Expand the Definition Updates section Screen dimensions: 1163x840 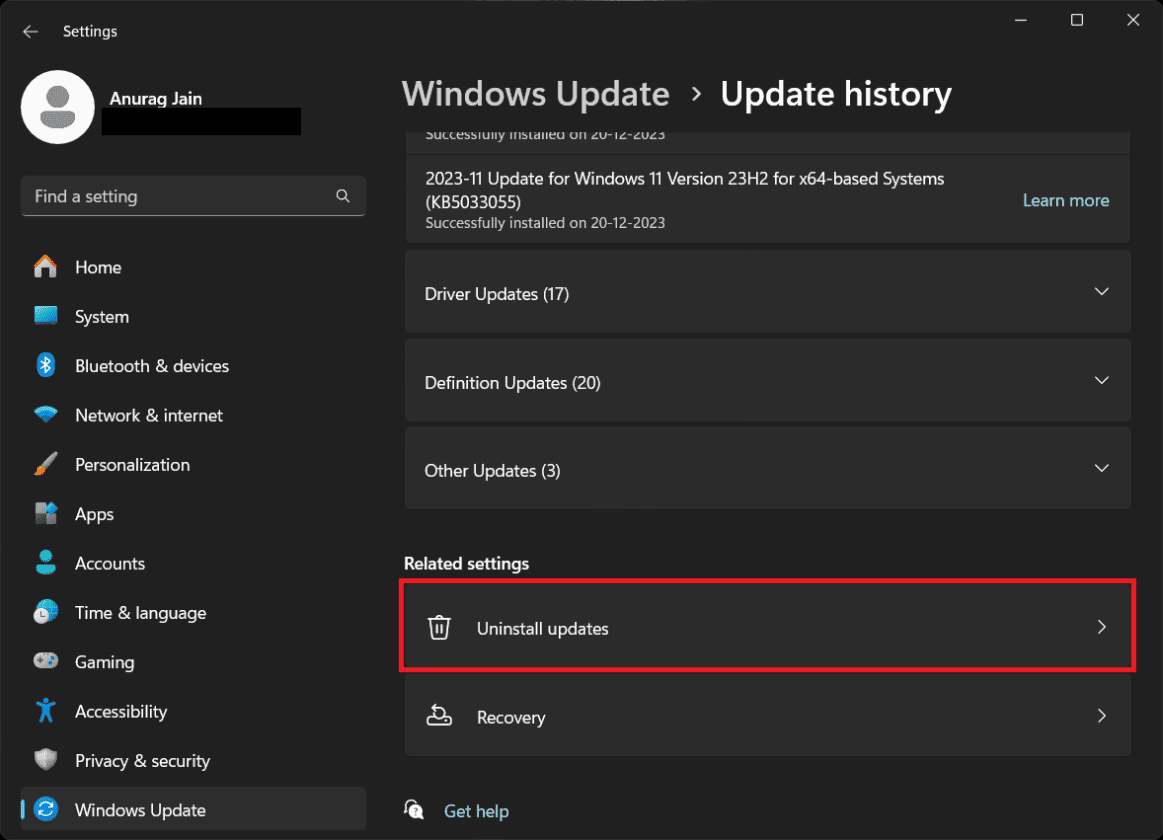[1101, 380]
